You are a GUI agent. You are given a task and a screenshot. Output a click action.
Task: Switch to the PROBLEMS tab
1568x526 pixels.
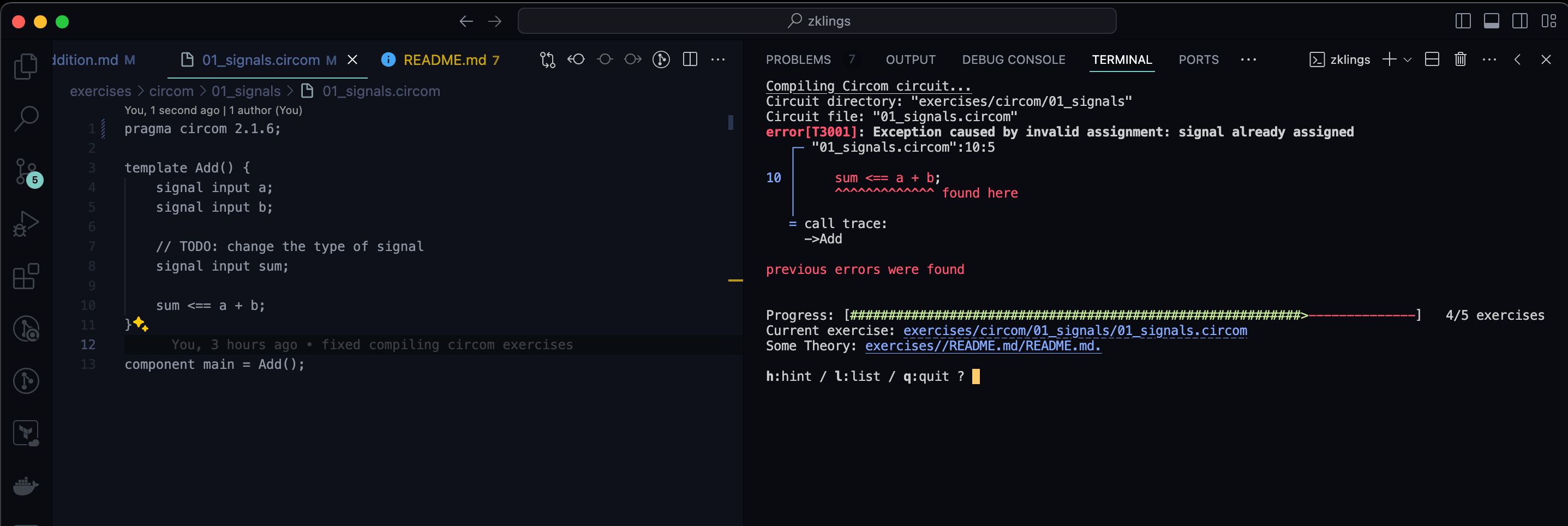798,59
